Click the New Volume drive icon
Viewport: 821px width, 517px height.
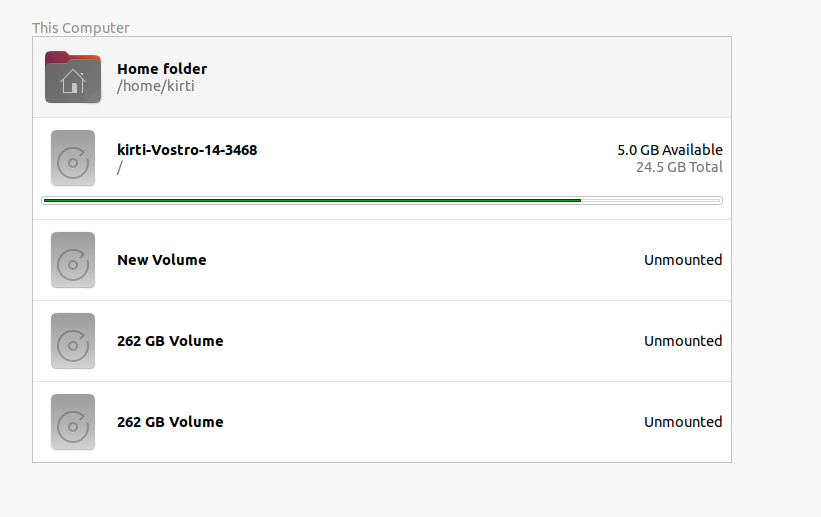(x=73, y=260)
